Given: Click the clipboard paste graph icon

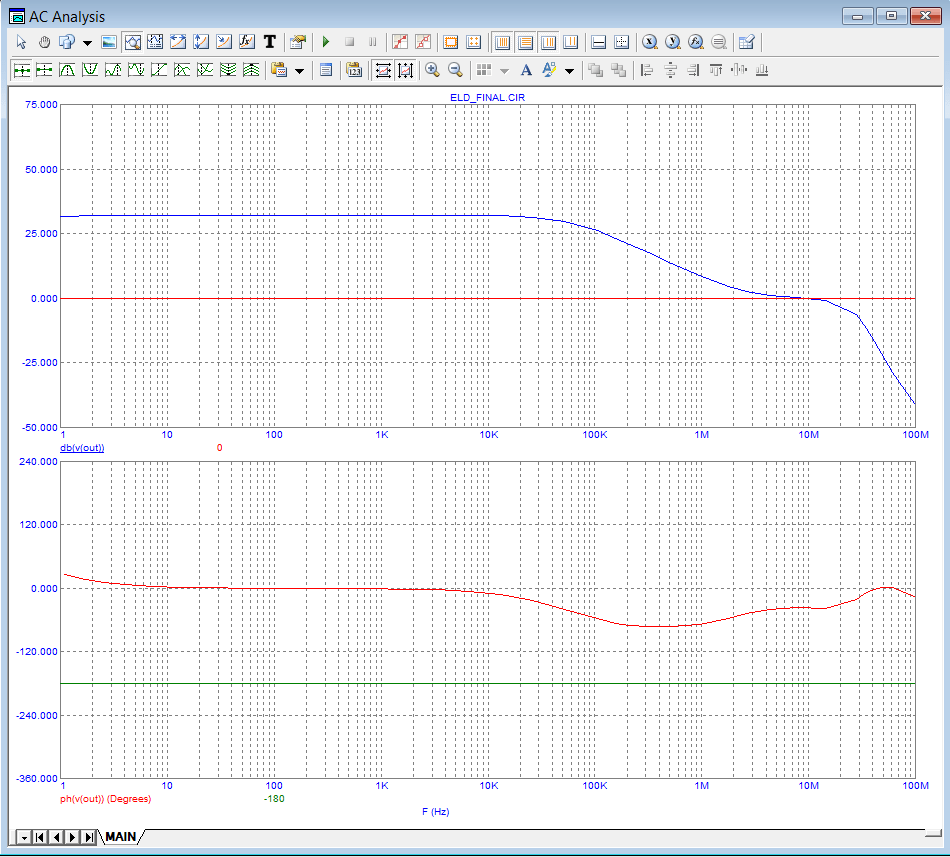Looking at the screenshot, I should point(279,70).
